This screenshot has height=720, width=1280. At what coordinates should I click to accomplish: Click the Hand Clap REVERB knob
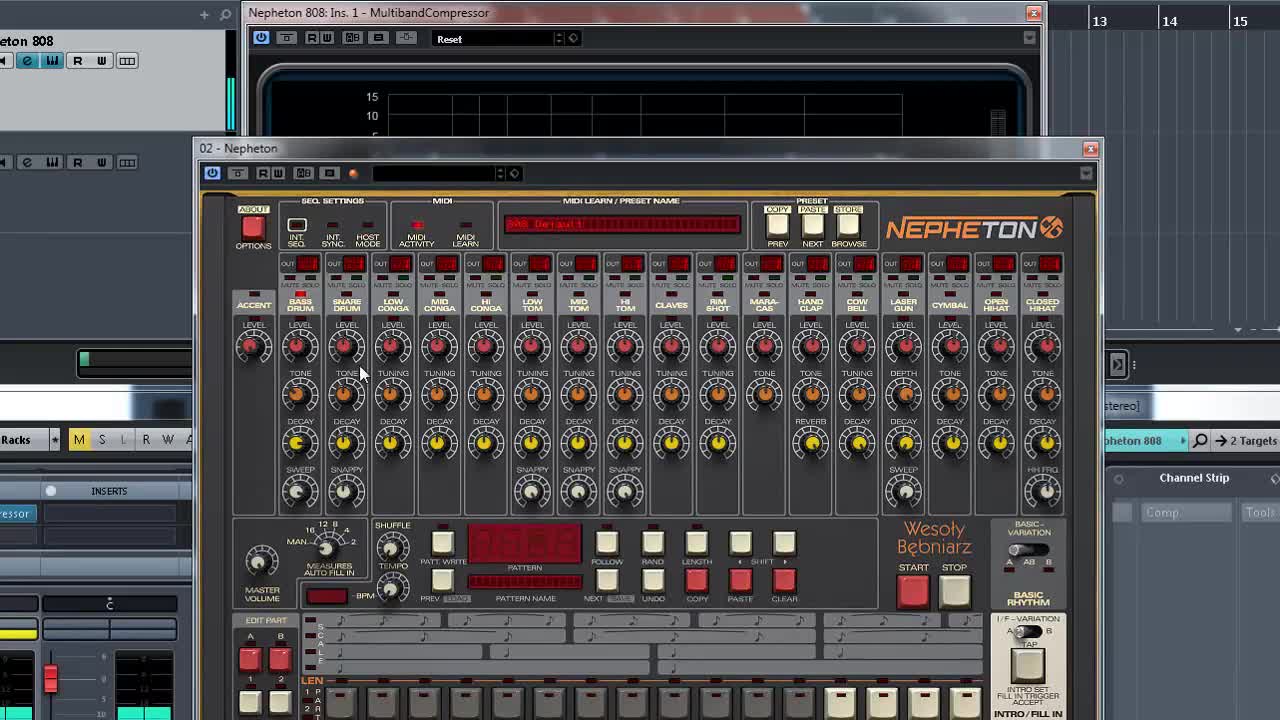point(811,443)
